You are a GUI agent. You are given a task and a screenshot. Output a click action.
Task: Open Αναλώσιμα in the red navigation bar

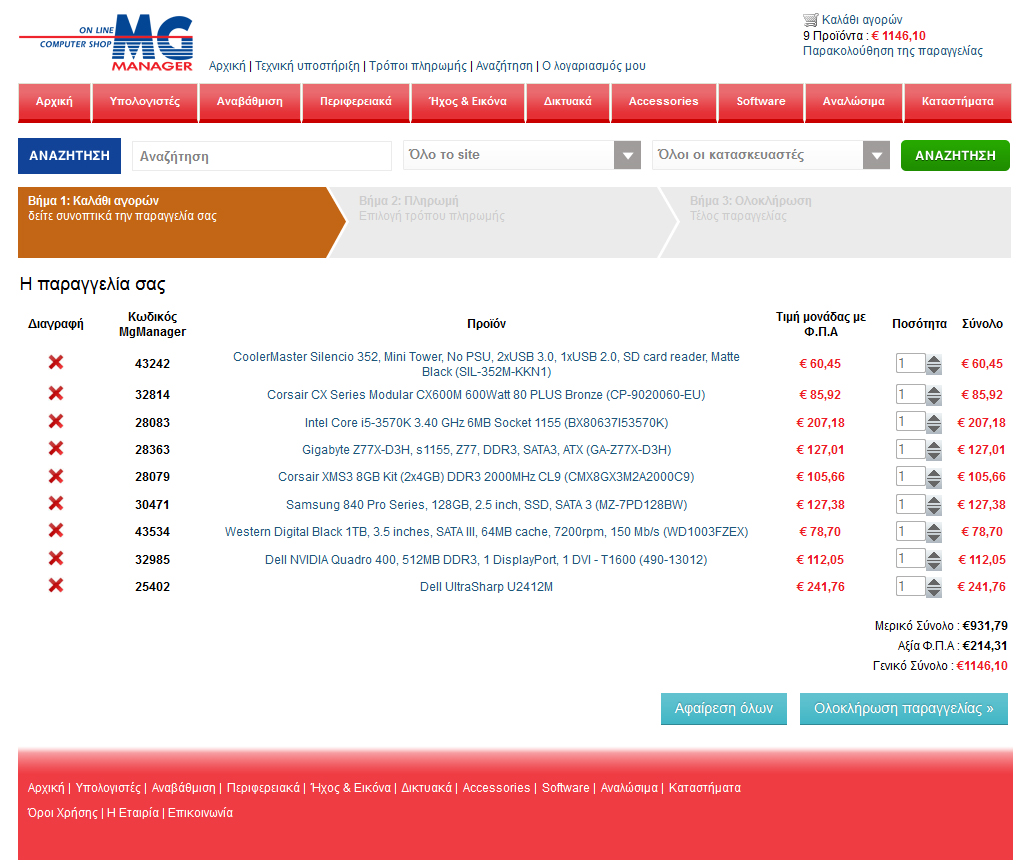(x=854, y=102)
